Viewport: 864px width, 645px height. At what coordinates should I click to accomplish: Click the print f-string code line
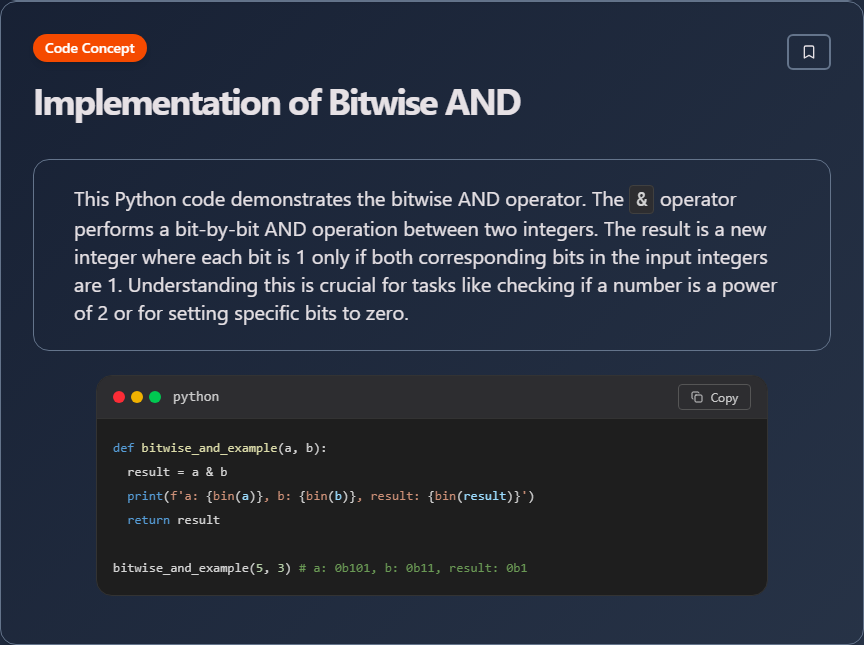[x=331, y=496]
